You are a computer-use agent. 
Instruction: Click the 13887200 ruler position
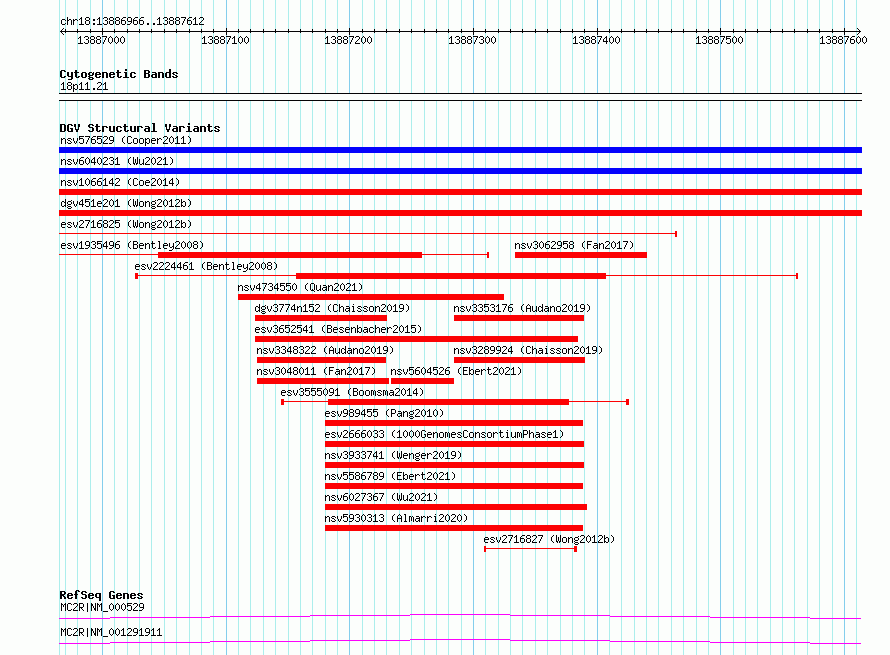pos(349,40)
